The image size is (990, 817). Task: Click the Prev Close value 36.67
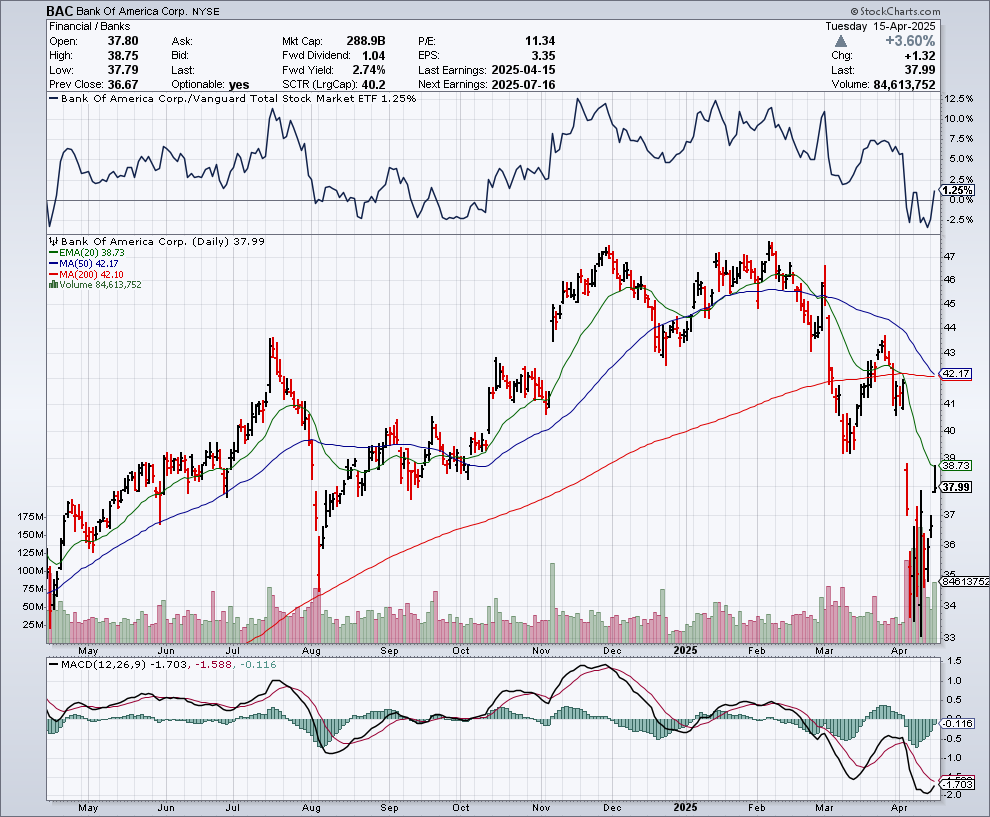122,85
